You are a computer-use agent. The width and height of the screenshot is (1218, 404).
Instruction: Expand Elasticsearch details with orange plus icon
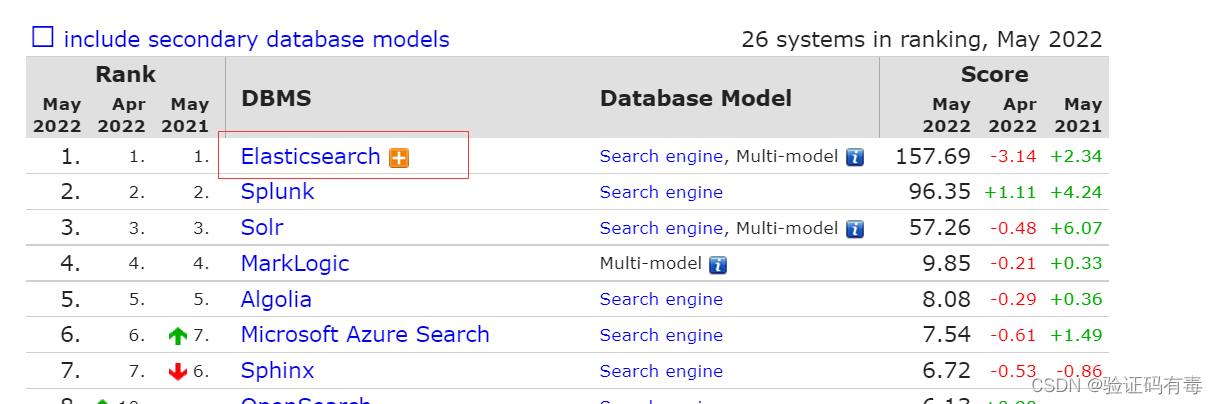399,158
